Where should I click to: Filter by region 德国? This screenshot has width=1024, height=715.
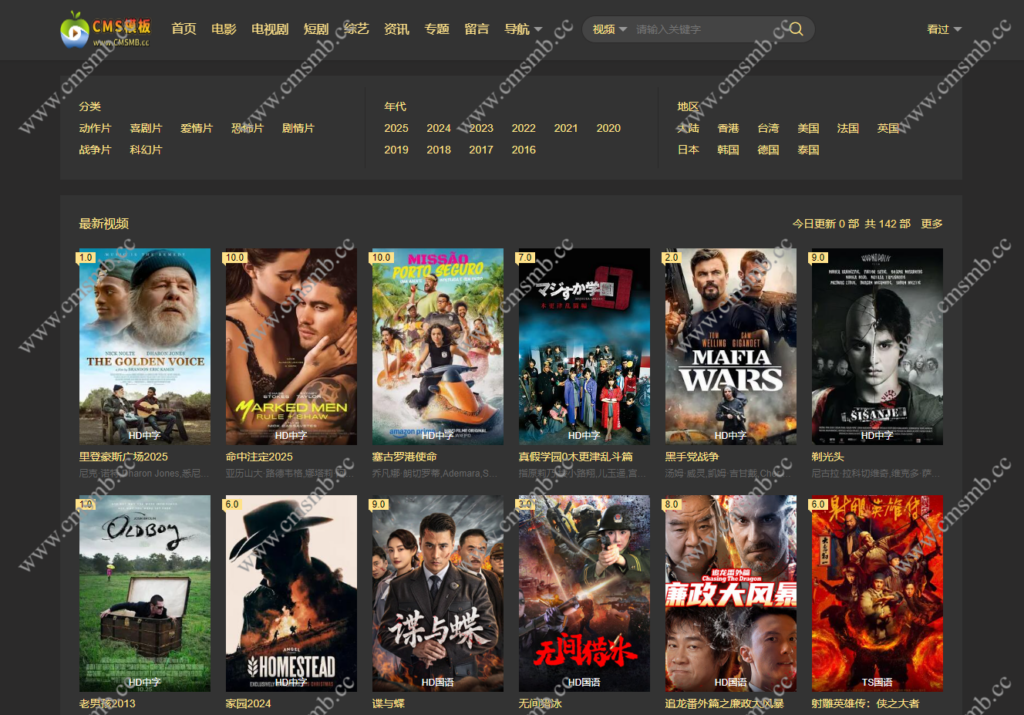click(x=768, y=150)
